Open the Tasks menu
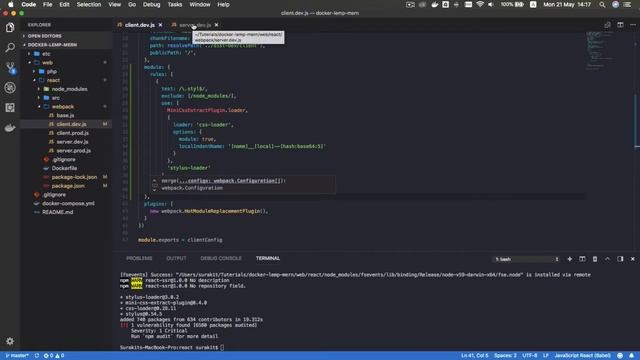 pyautogui.click(x=175, y=4)
